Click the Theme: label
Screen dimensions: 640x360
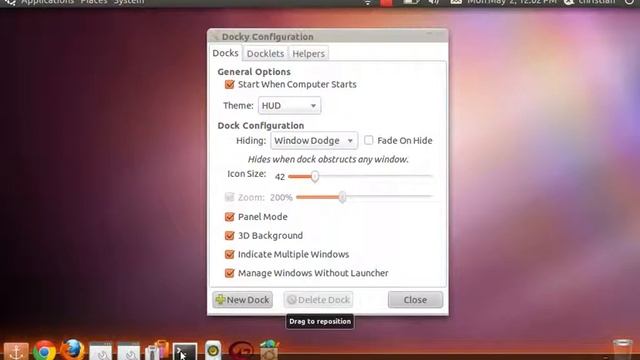point(238,106)
